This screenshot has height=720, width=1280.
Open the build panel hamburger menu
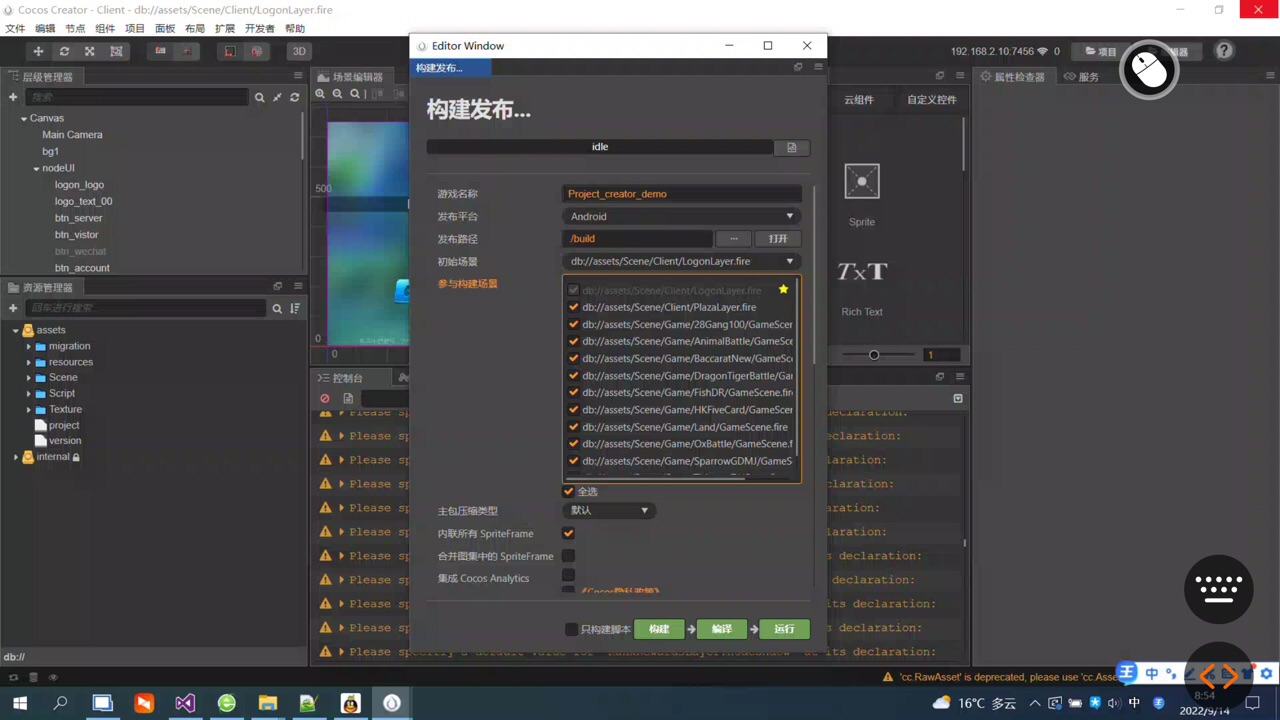818,67
